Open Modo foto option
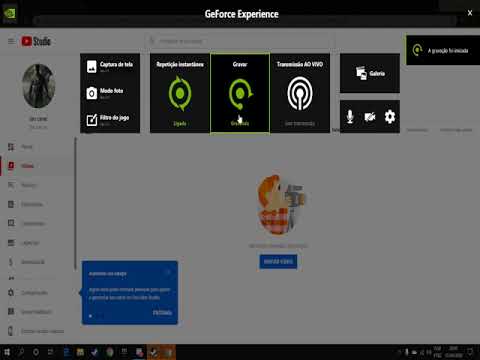 105,93
